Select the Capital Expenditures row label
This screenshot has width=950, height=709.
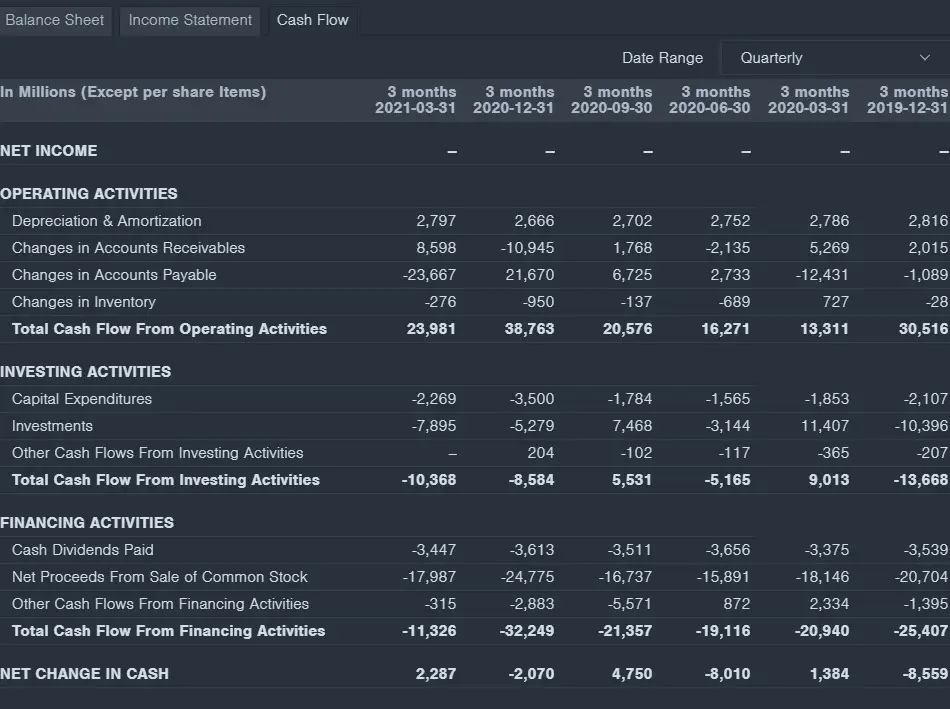click(82, 399)
